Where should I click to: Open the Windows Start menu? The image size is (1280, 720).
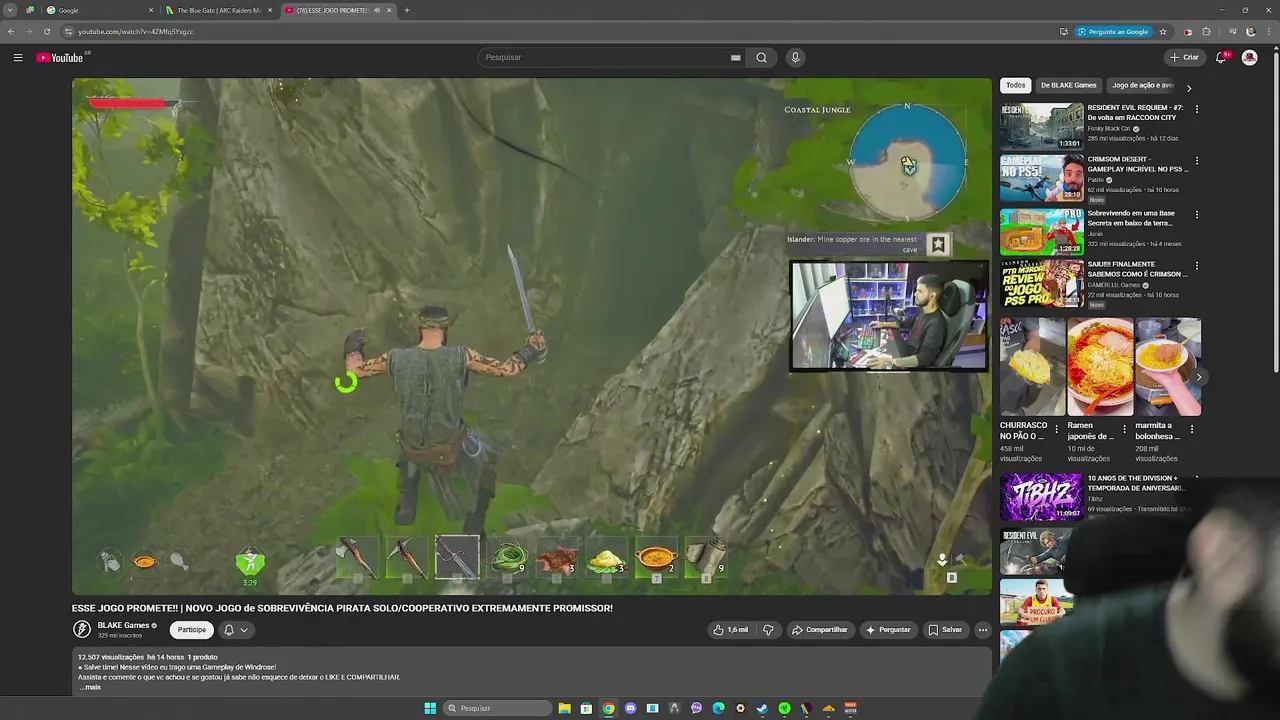coord(430,708)
